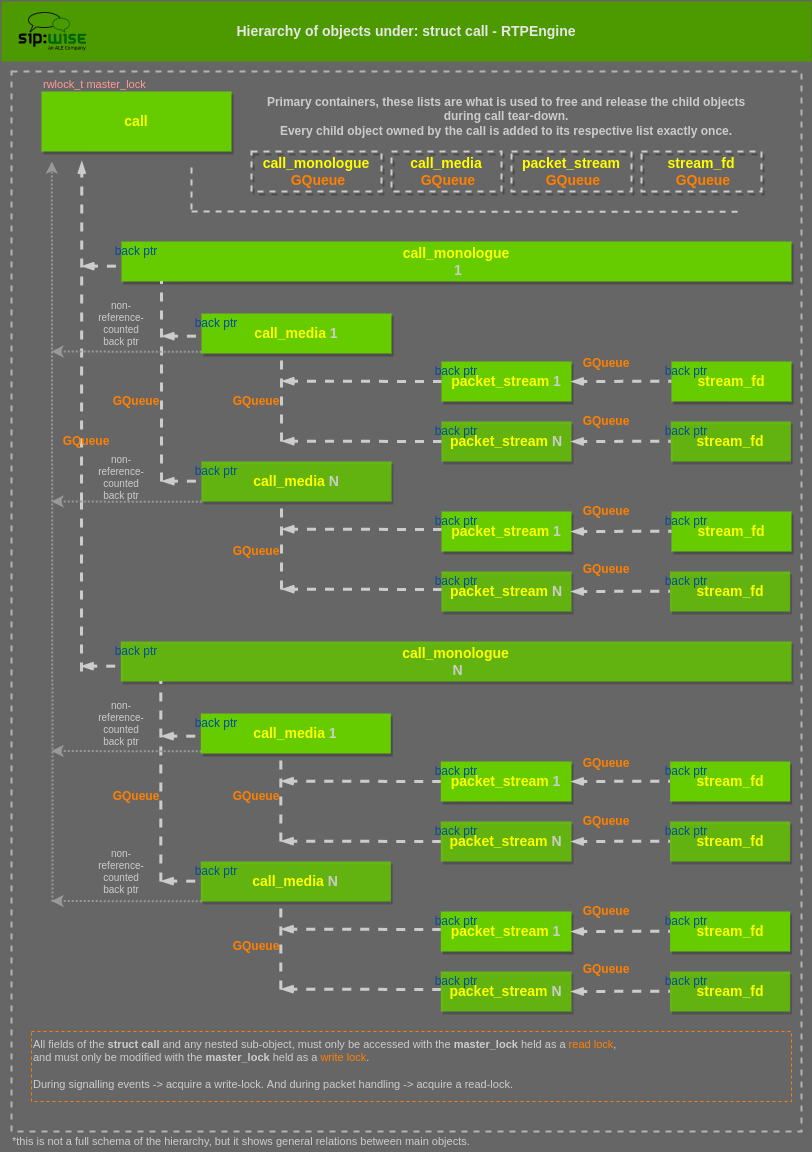This screenshot has width=812, height=1152.
Task: Select the call_monologue GQueue dashed container
Action: pos(316,171)
